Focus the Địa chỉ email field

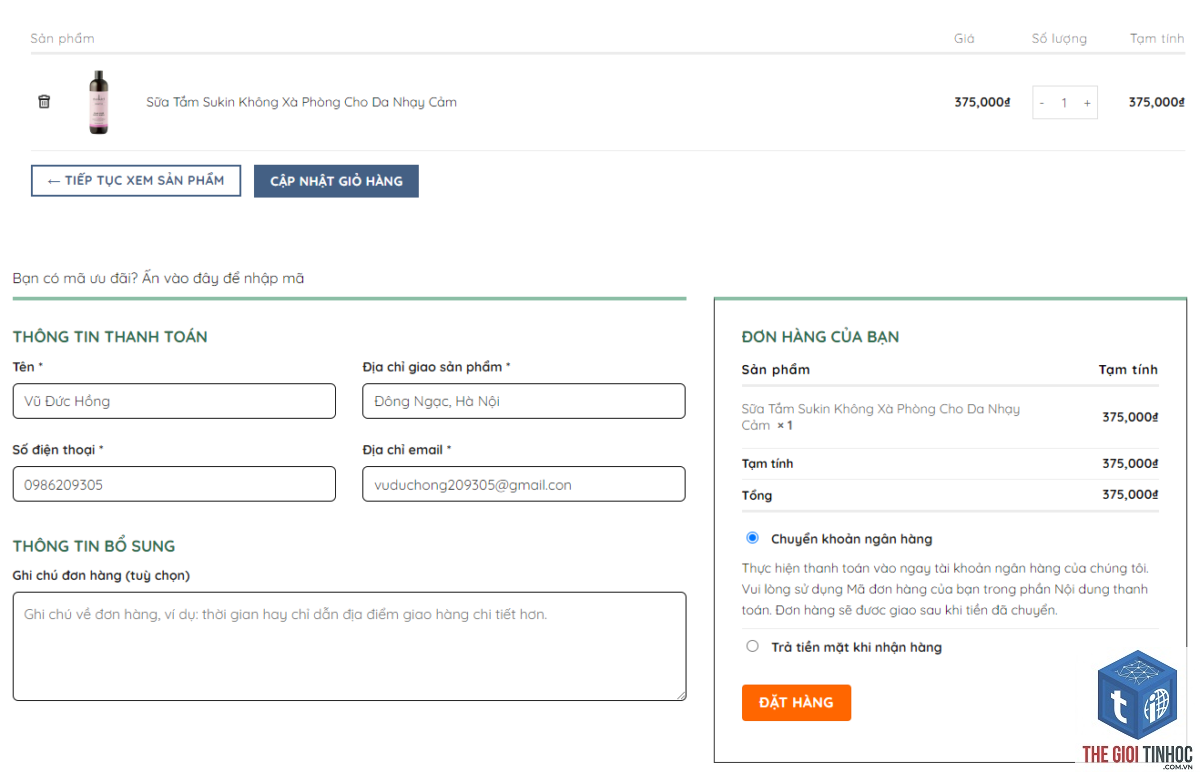tap(524, 484)
